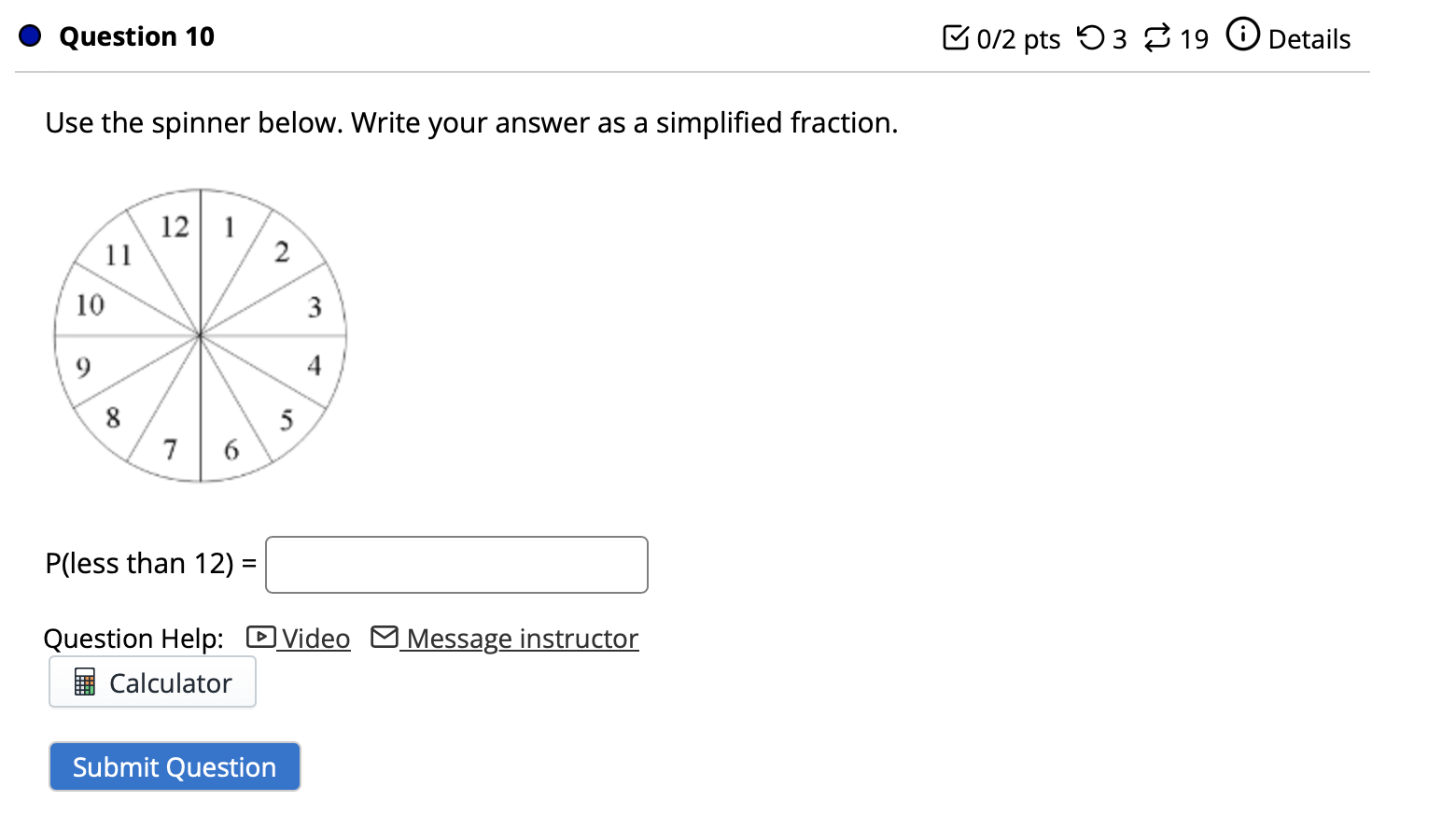The height and width of the screenshot is (829, 1456).
Task: Click the attempt counter checkbox icon in header
Action: point(958,37)
